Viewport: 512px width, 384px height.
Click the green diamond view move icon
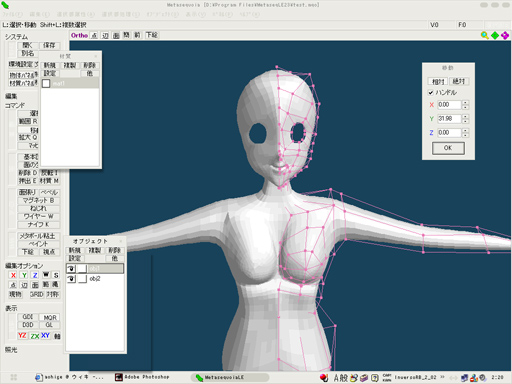(495, 35)
